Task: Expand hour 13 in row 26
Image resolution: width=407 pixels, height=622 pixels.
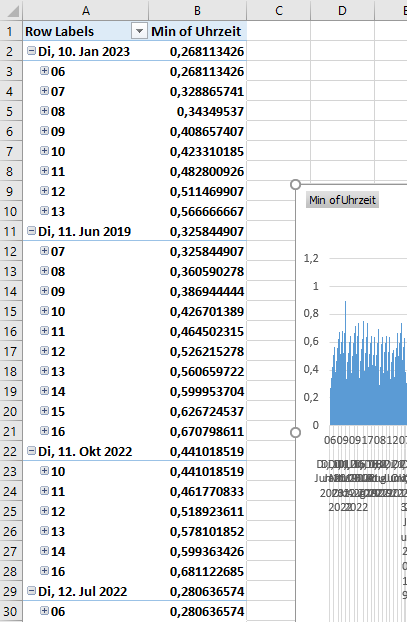Action: pos(44,530)
